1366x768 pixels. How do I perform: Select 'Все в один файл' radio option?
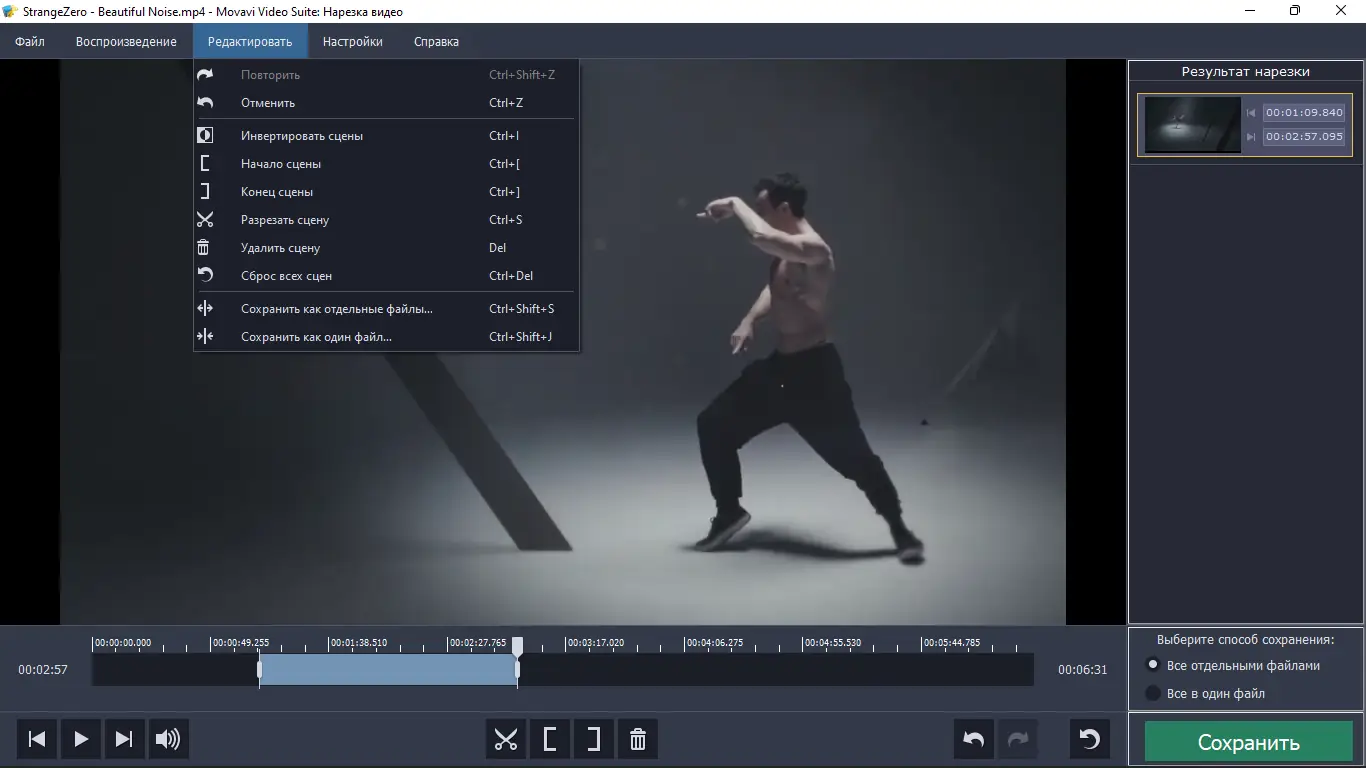point(1205,693)
